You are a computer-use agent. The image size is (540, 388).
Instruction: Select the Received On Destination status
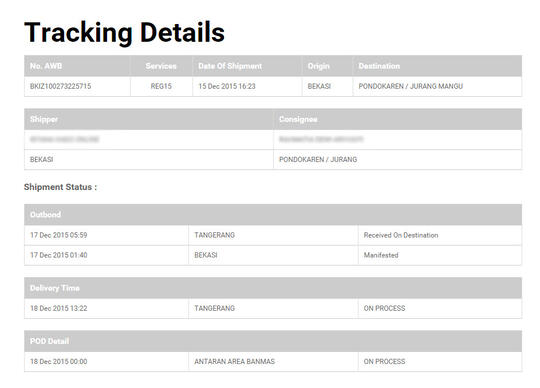(x=401, y=235)
